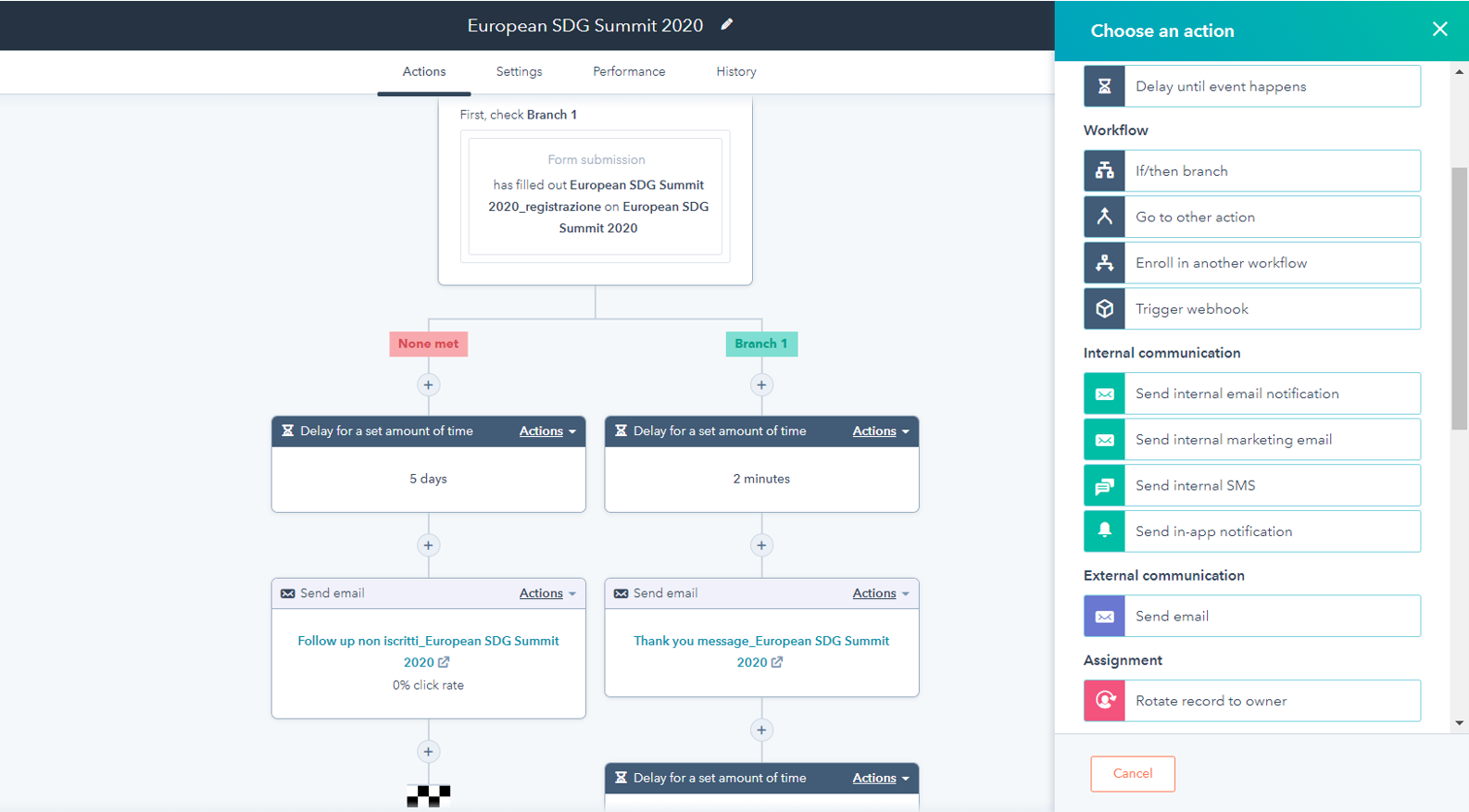
Task: Select the Send internal email notification icon
Action: click(1104, 394)
